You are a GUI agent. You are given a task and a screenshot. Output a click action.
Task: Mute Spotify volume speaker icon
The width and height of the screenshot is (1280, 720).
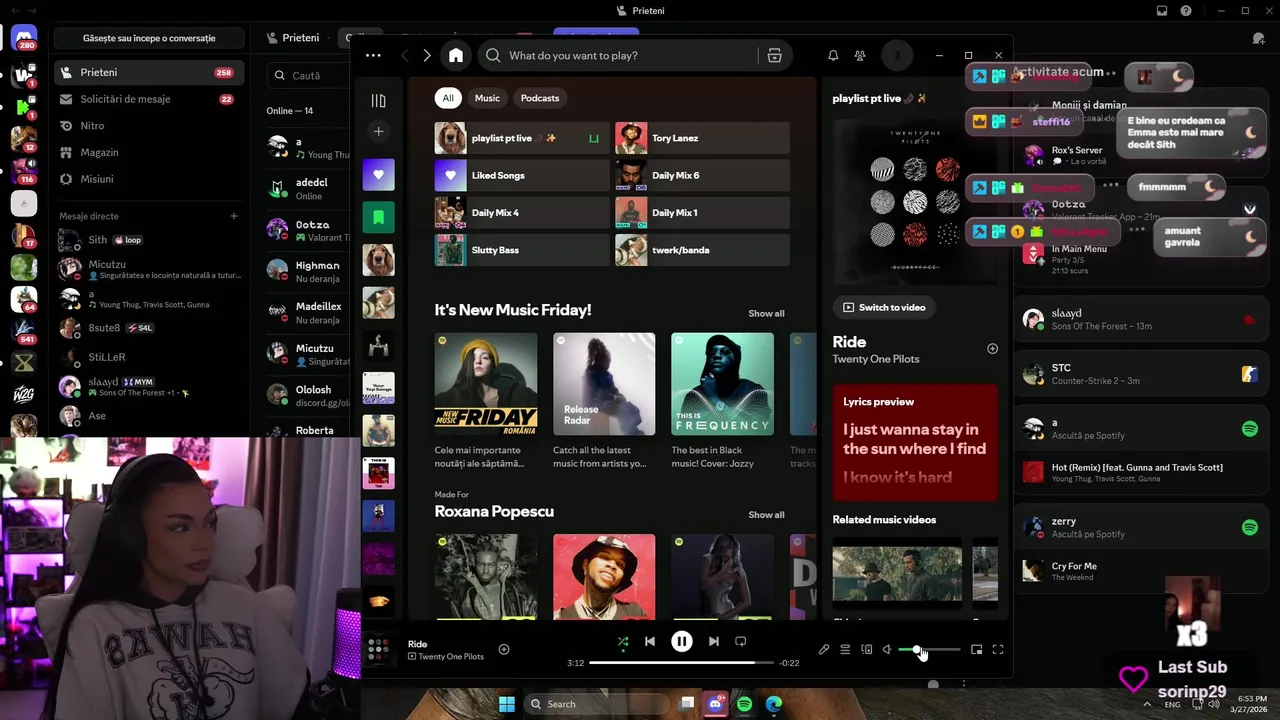887,649
